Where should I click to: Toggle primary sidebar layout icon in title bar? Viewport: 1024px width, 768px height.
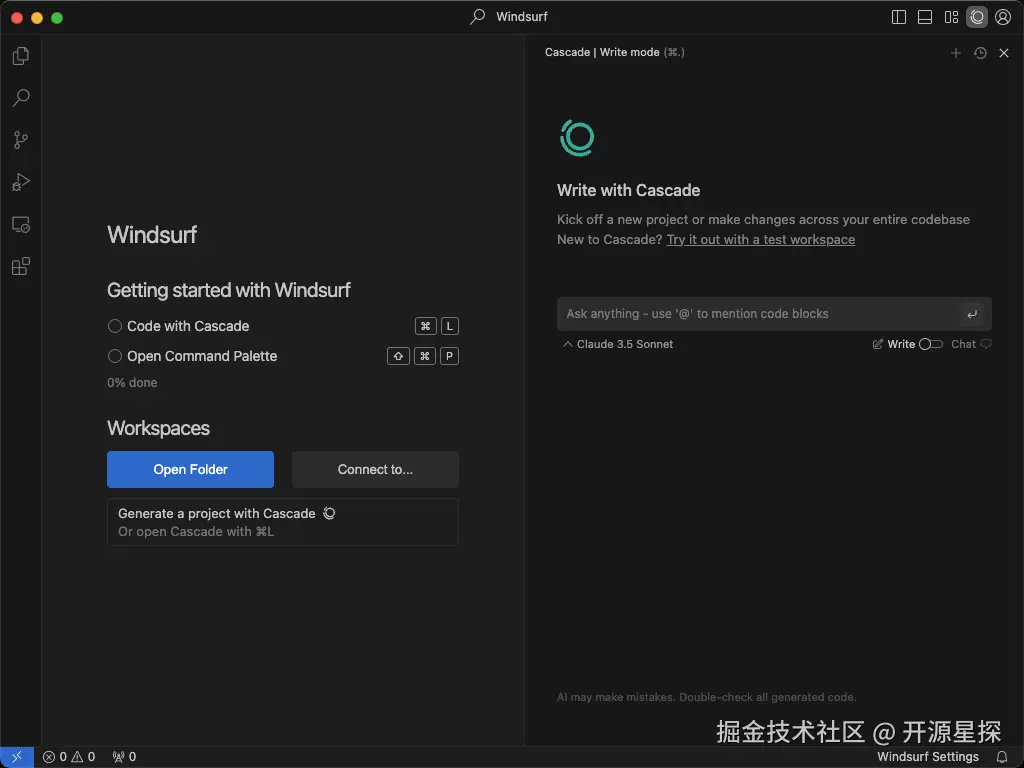click(899, 17)
